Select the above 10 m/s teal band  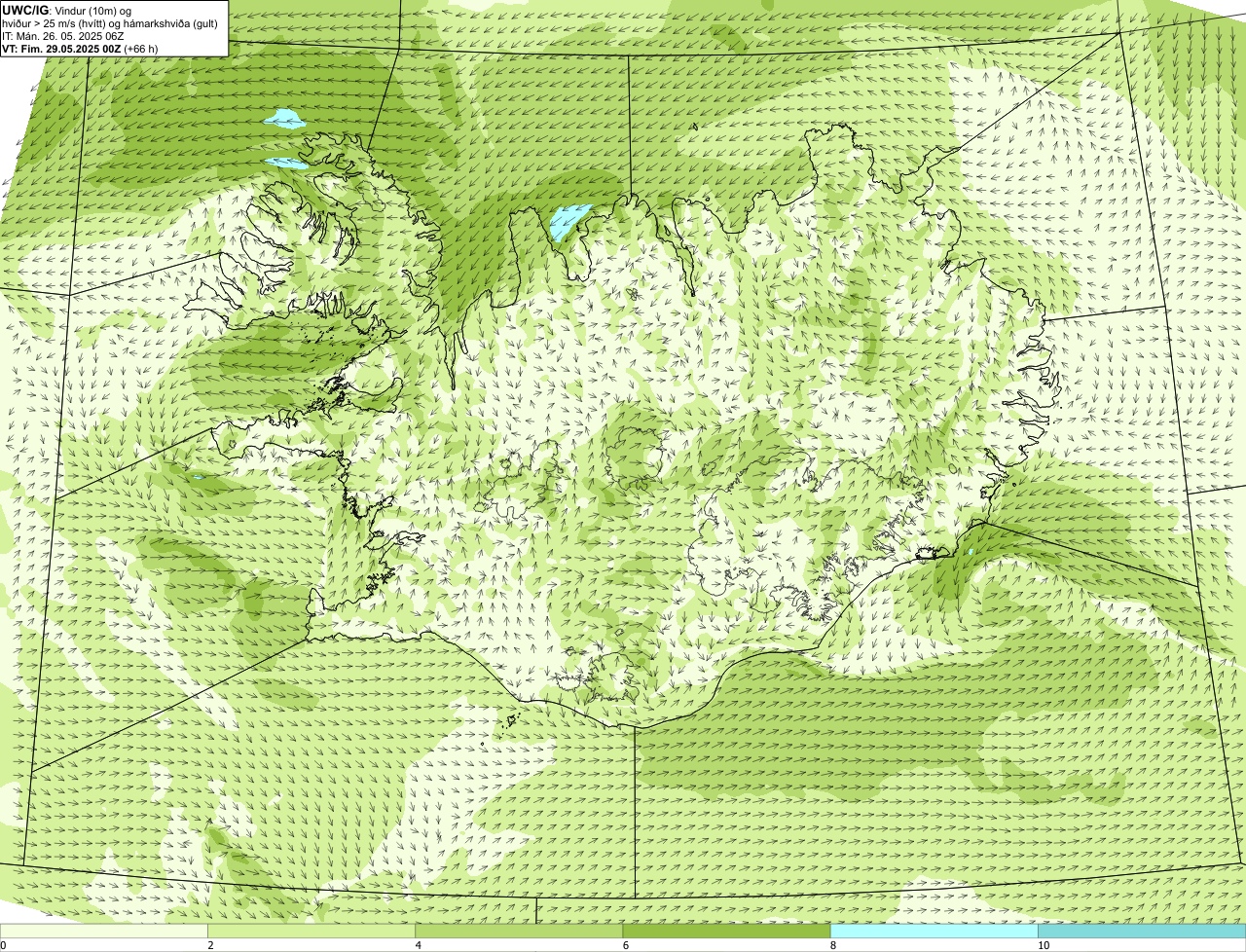tap(1142, 932)
